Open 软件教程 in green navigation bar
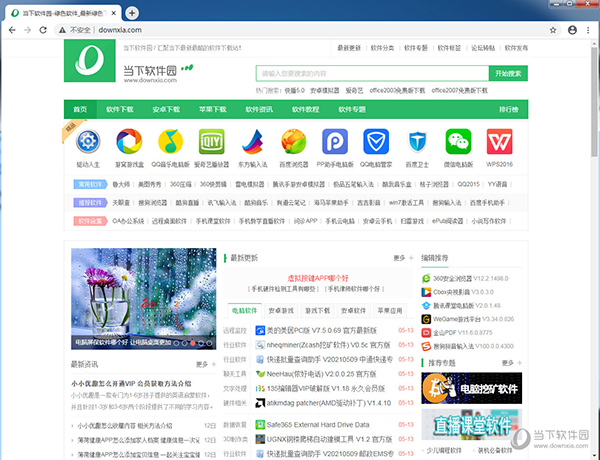This screenshot has height=460, width=600. 305,109
